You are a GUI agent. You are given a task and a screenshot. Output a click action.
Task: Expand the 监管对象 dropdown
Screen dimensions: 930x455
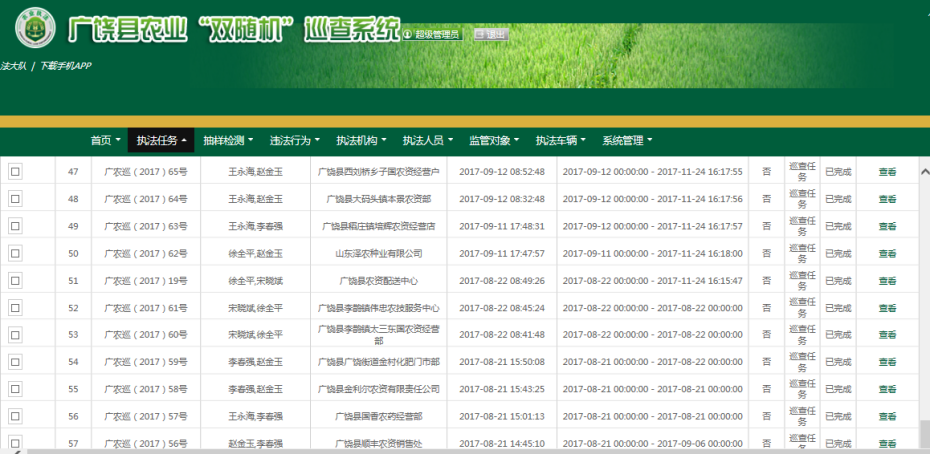coord(494,141)
